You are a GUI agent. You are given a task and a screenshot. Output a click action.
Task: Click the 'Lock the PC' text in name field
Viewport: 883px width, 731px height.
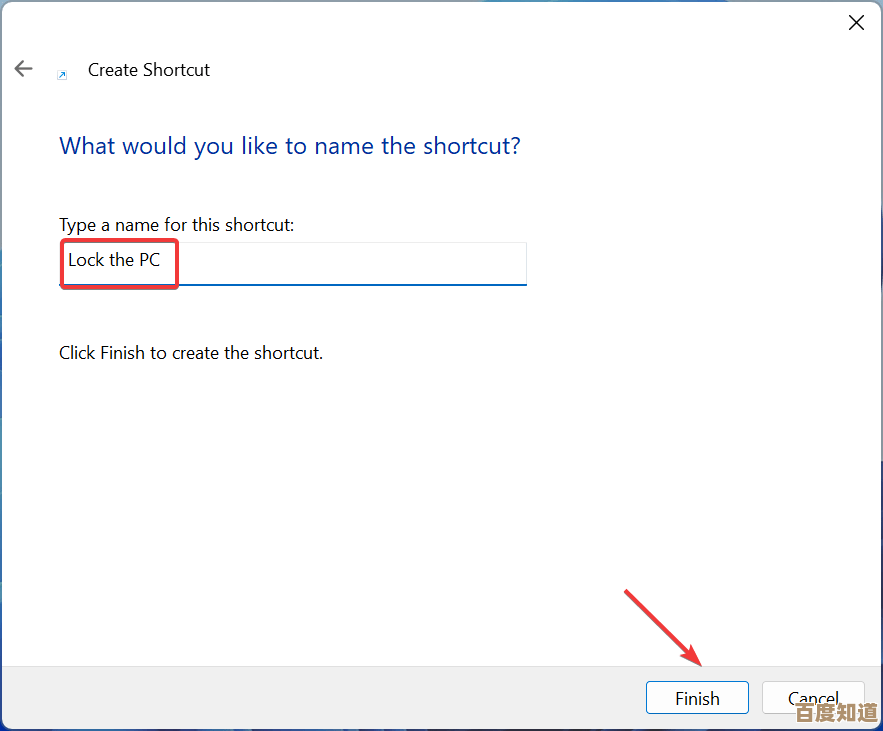pyautogui.click(x=114, y=260)
